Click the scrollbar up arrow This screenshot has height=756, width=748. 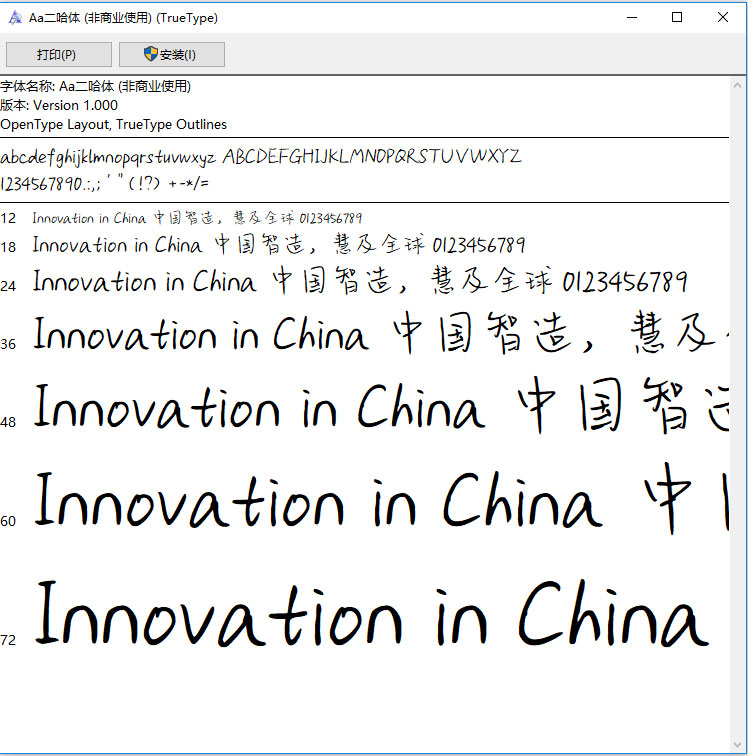[737, 86]
